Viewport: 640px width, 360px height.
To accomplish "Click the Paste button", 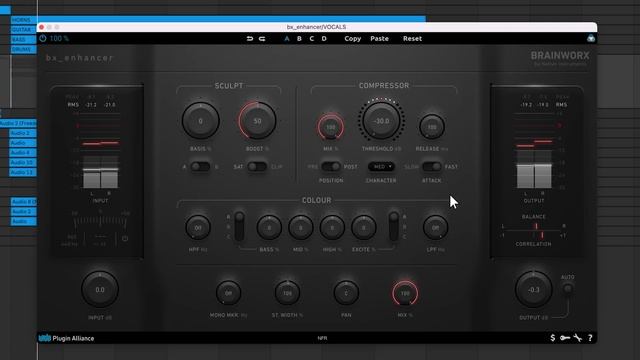I will pyautogui.click(x=379, y=38).
